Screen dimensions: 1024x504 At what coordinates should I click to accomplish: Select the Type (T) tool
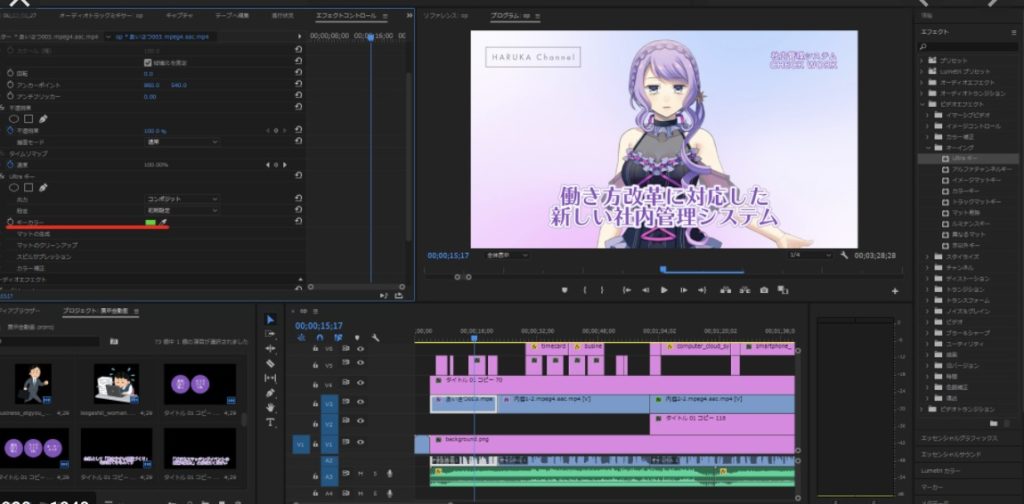tap(270, 422)
